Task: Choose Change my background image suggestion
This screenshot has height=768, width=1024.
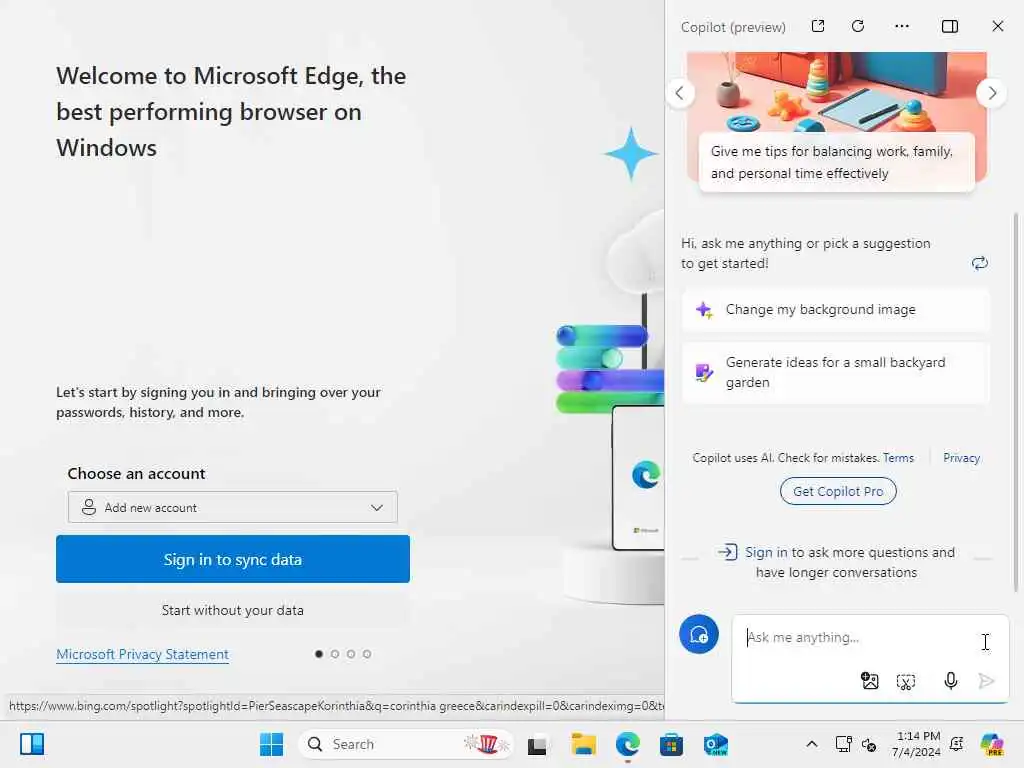Action: 836,310
